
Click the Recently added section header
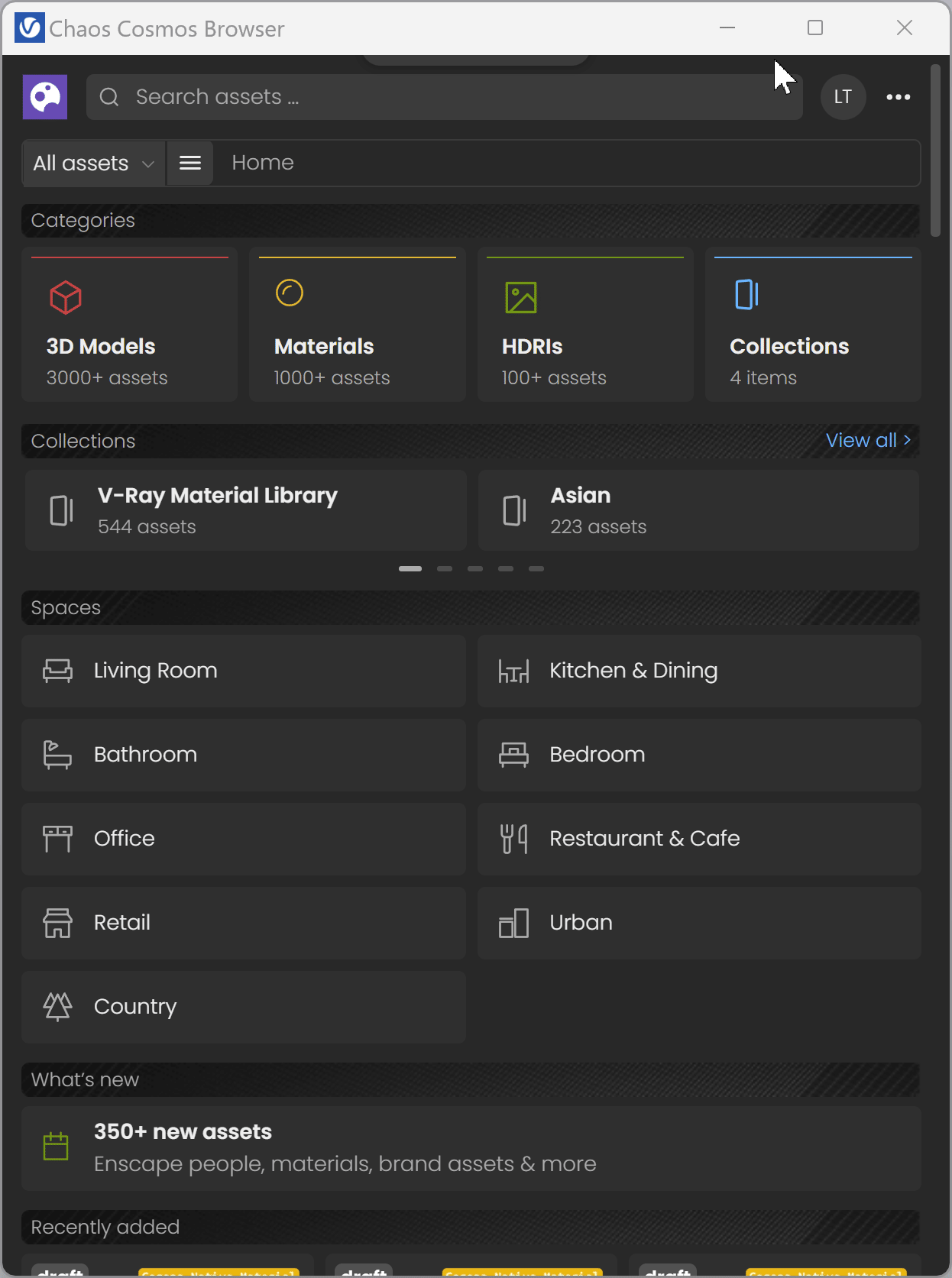pyautogui.click(x=471, y=1227)
